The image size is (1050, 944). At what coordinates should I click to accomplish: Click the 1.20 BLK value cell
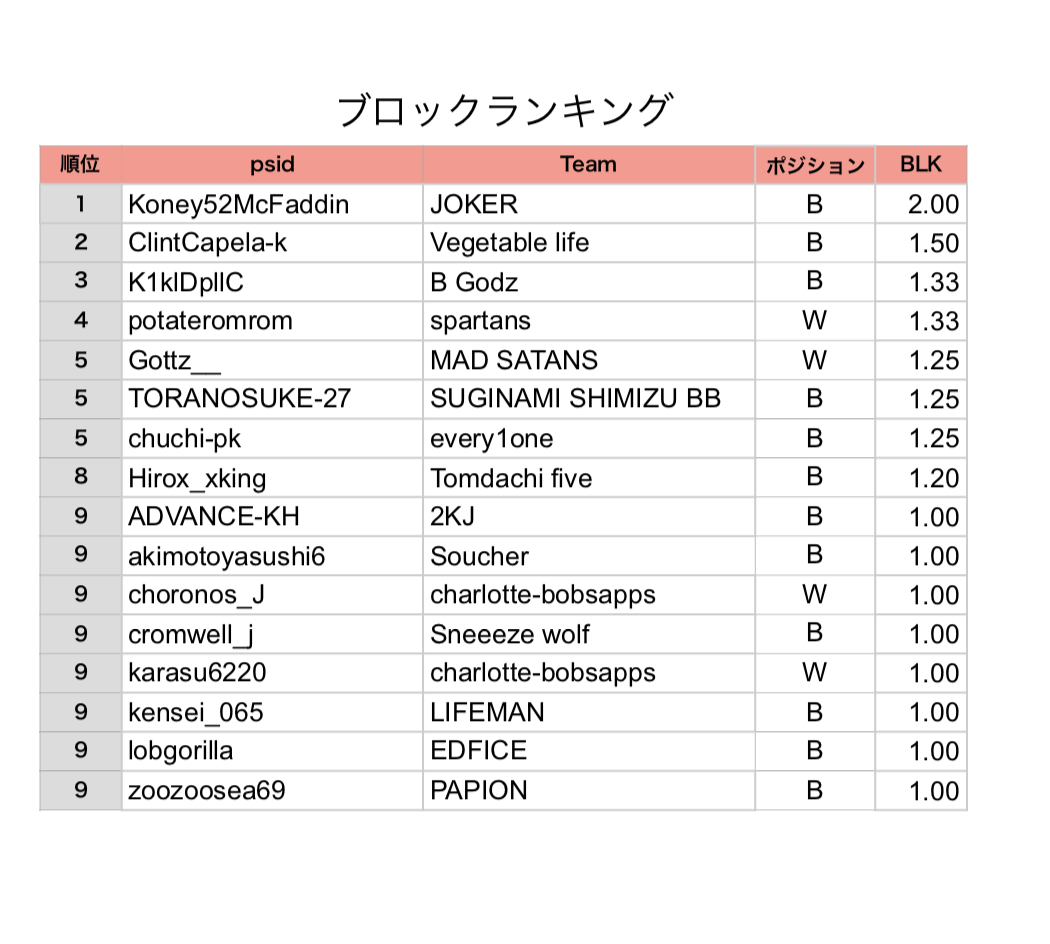[x=933, y=478]
